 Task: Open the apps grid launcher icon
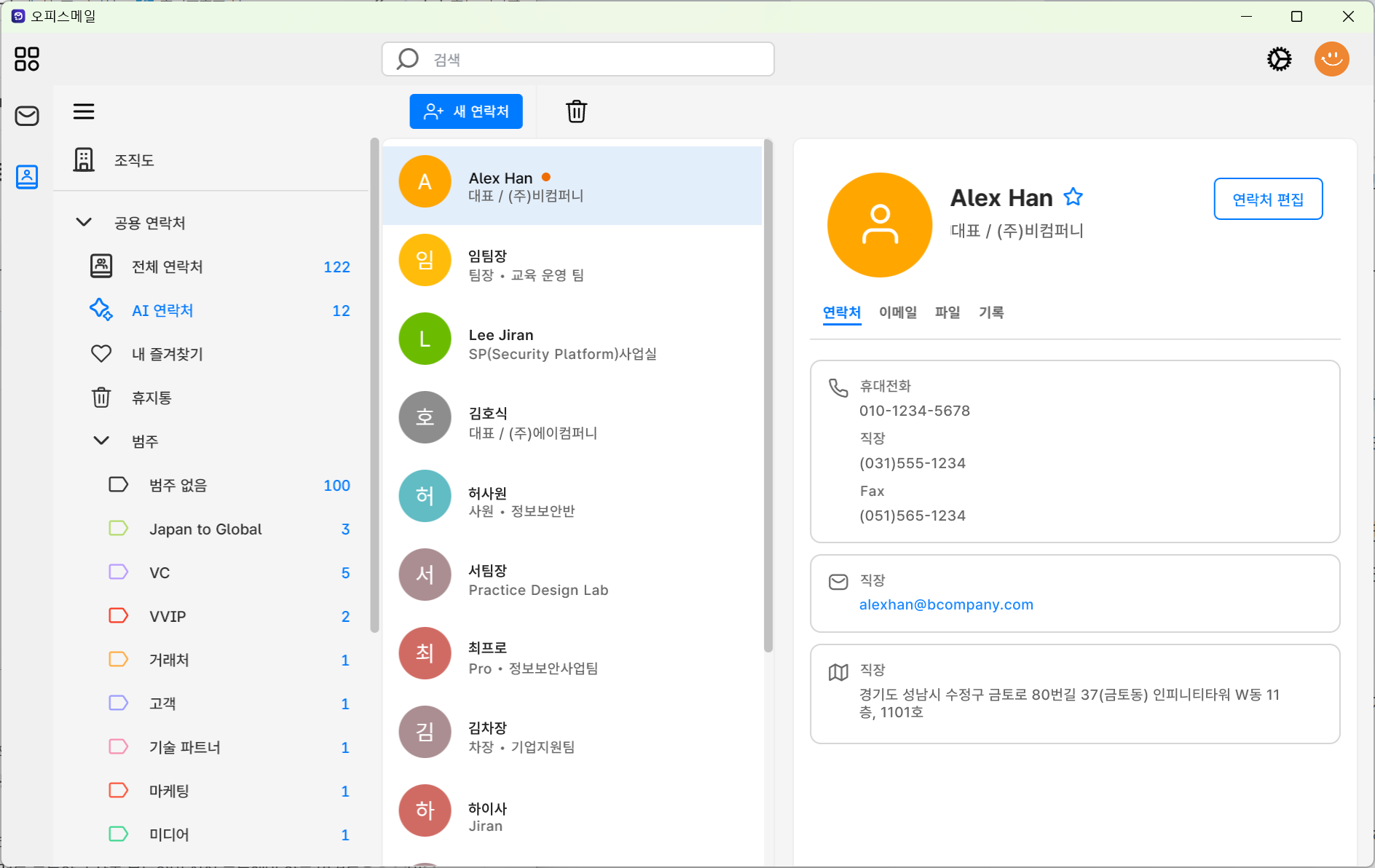(27, 59)
